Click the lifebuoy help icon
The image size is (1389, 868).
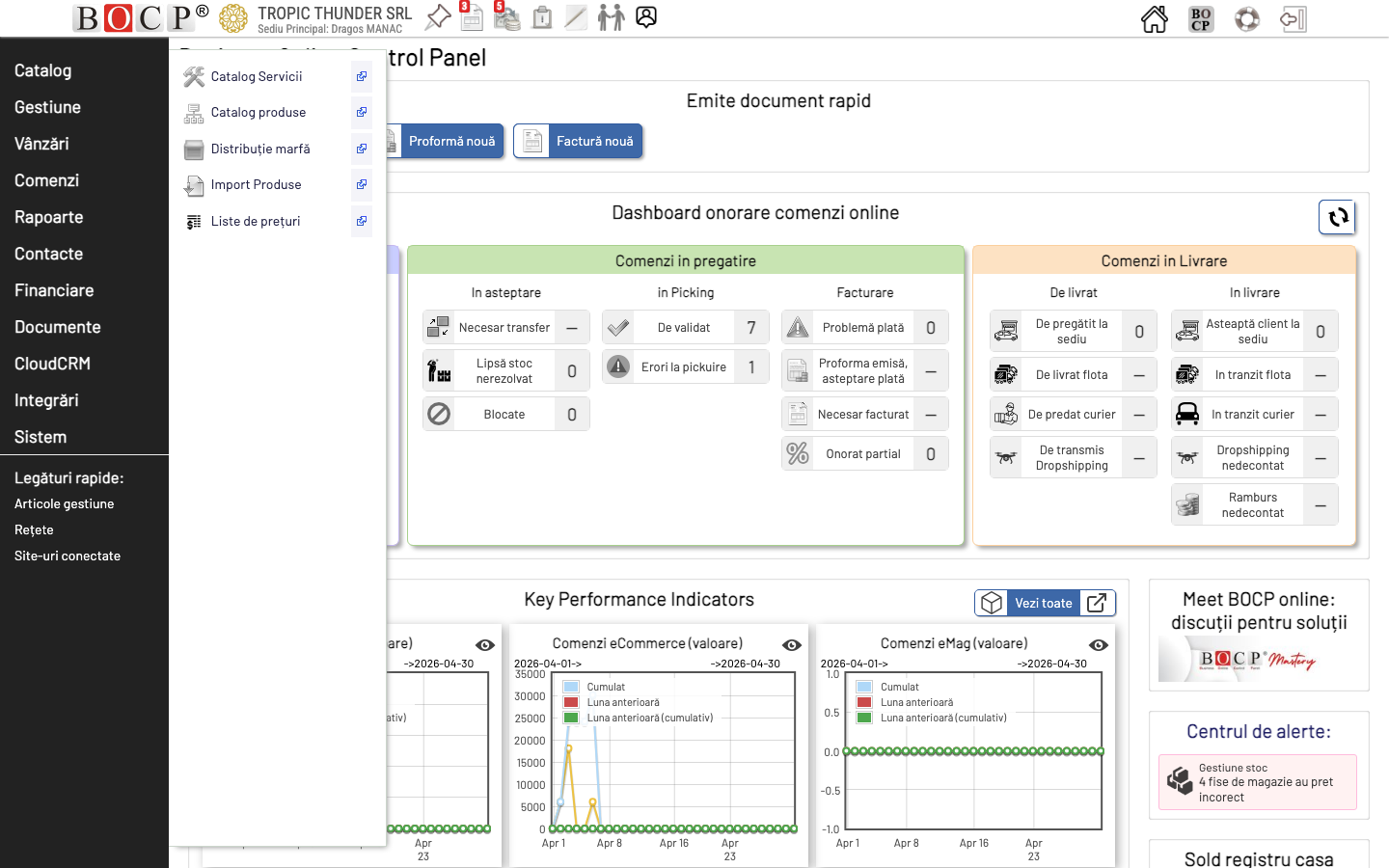pyautogui.click(x=1246, y=19)
